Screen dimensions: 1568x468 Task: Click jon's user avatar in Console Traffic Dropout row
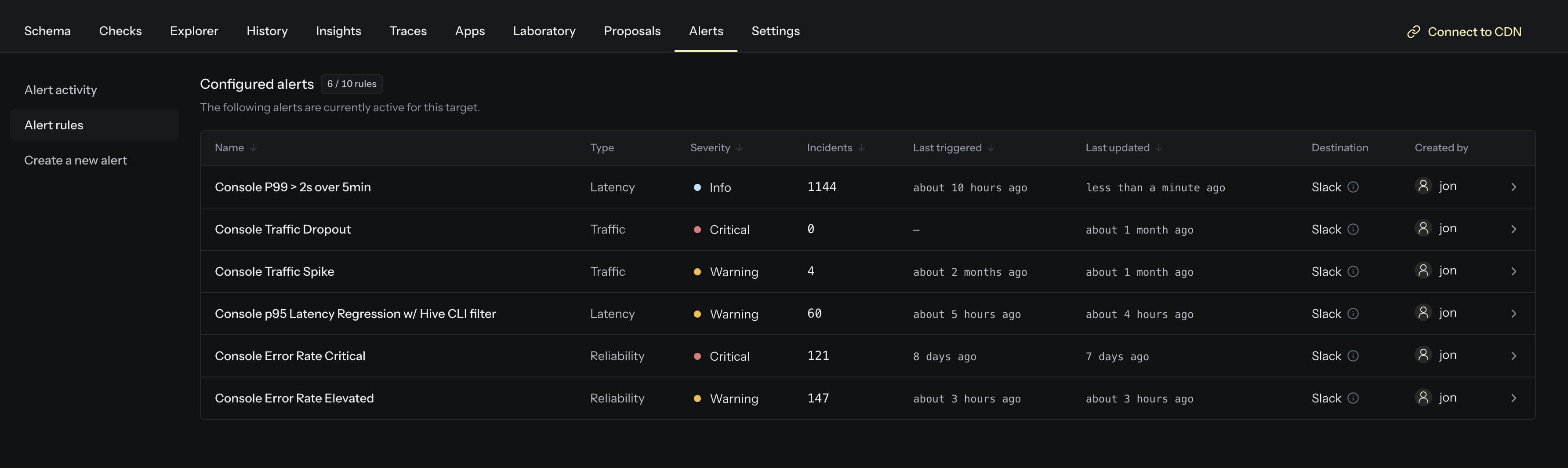pos(1423,228)
